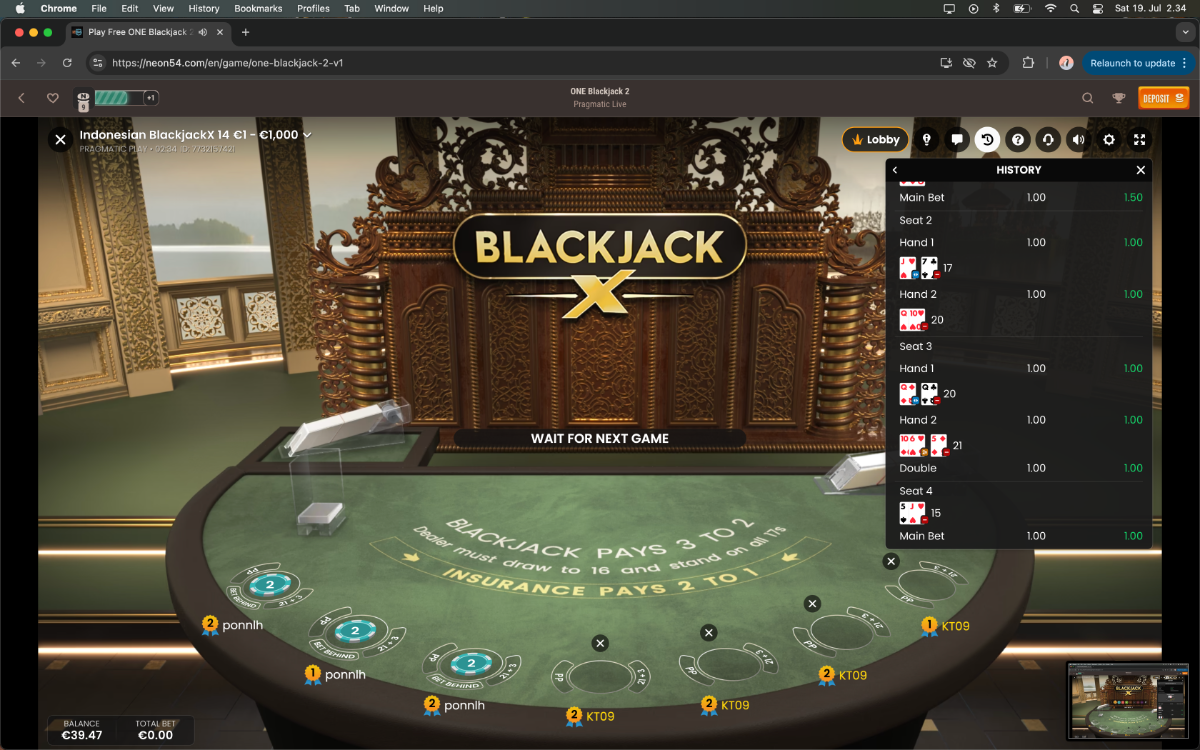The width and height of the screenshot is (1200, 750).
Task: Open the Bookmarks menu
Action: pyautogui.click(x=258, y=8)
